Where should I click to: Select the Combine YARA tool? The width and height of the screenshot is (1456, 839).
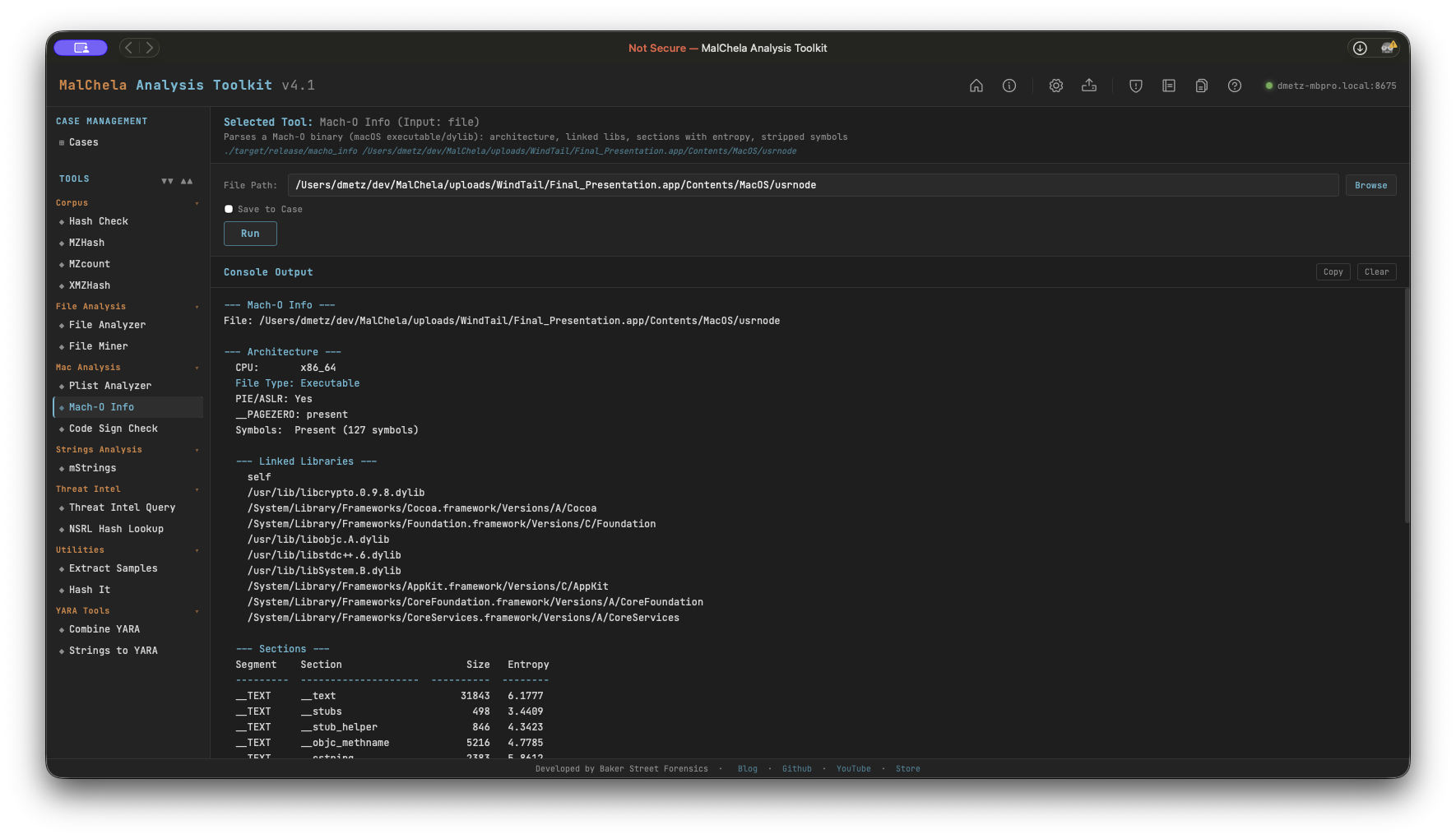(128, 629)
